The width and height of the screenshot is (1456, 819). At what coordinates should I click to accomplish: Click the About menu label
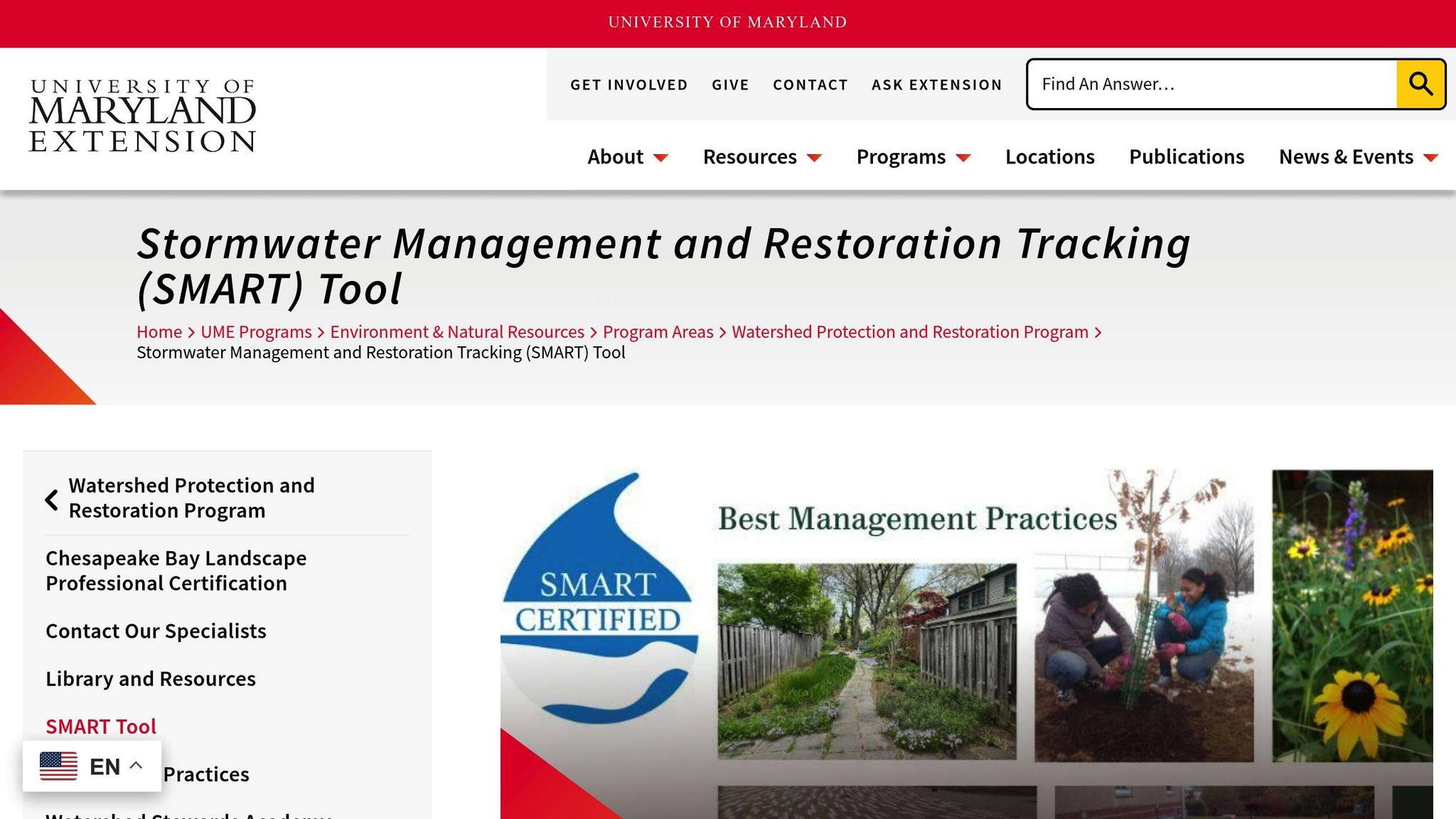point(615,156)
